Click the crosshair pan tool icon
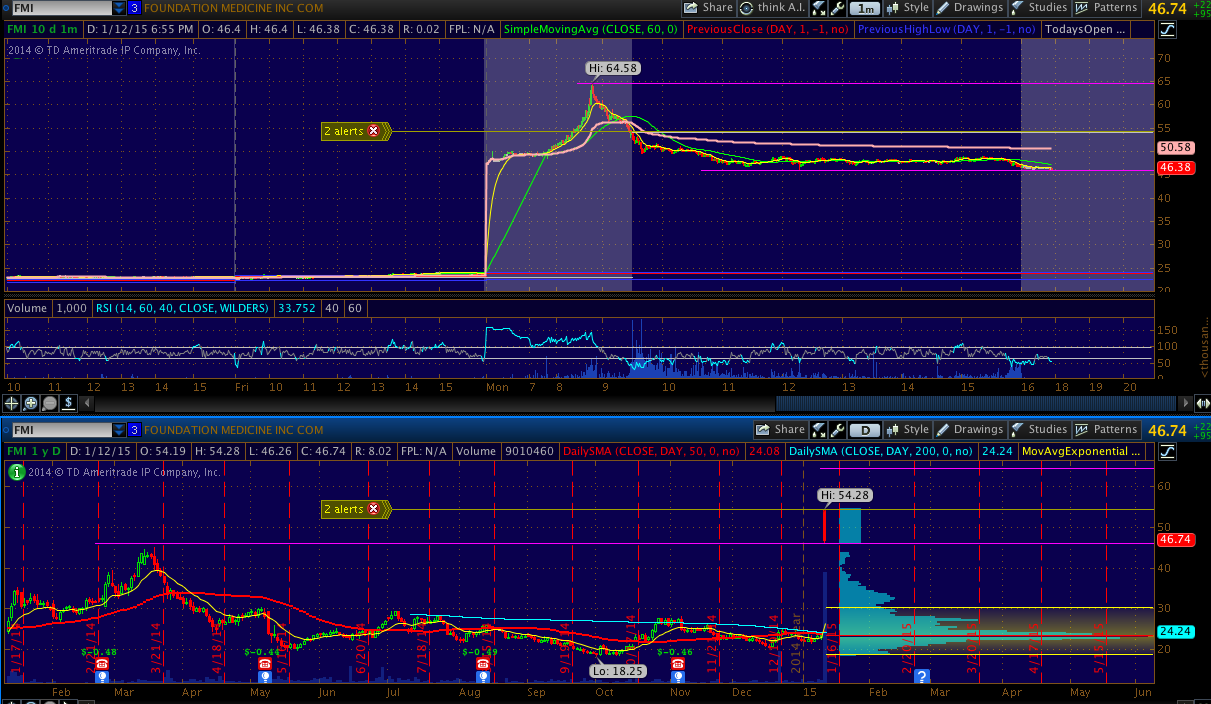Image resolution: width=1211 pixels, height=704 pixels. pos(12,403)
